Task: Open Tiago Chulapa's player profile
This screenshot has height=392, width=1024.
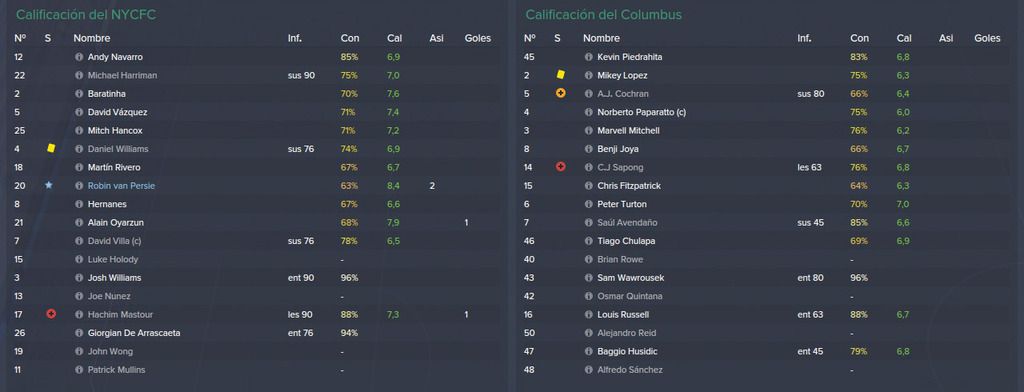Action: (626, 241)
